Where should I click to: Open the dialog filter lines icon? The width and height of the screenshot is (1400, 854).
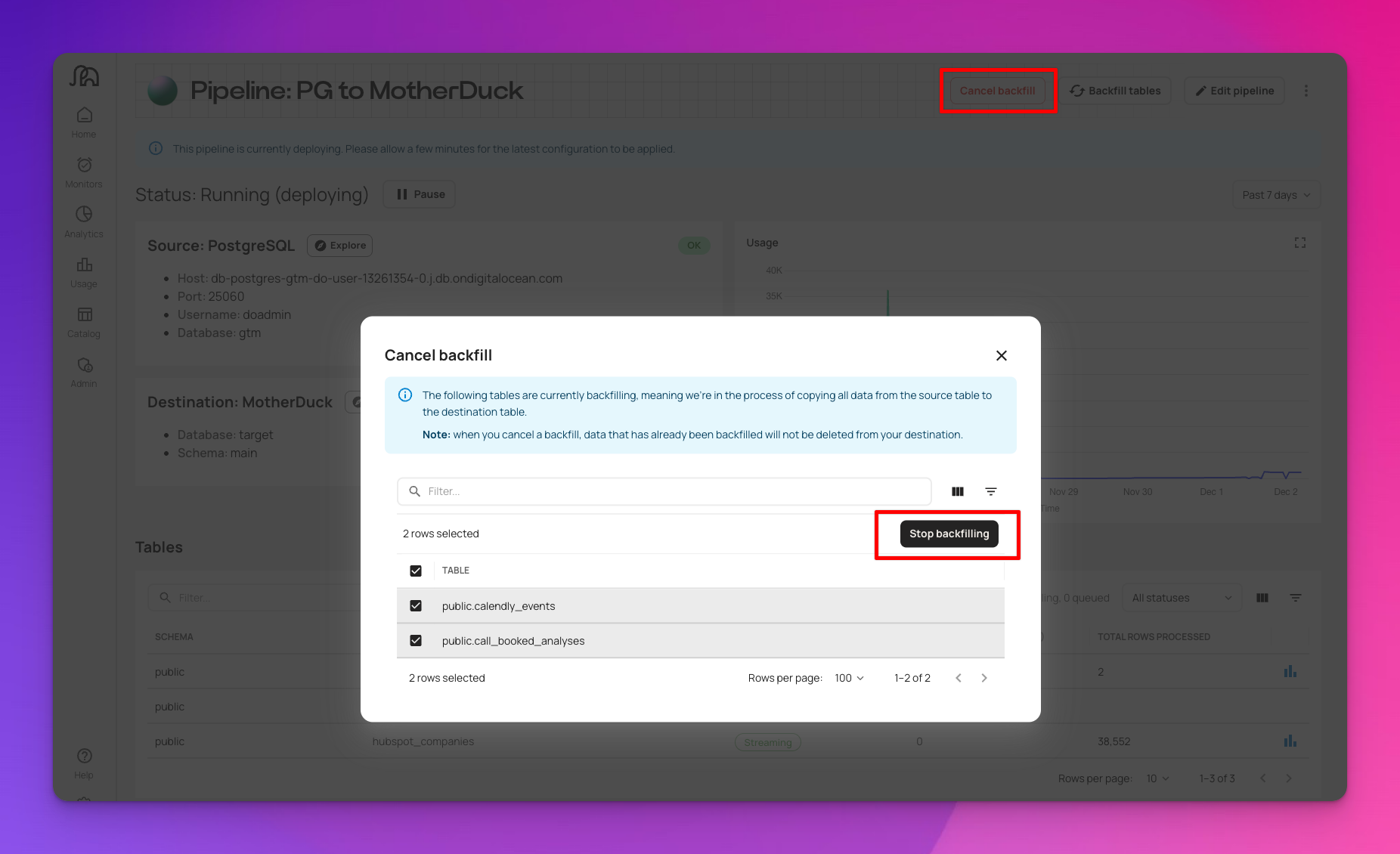(x=991, y=491)
